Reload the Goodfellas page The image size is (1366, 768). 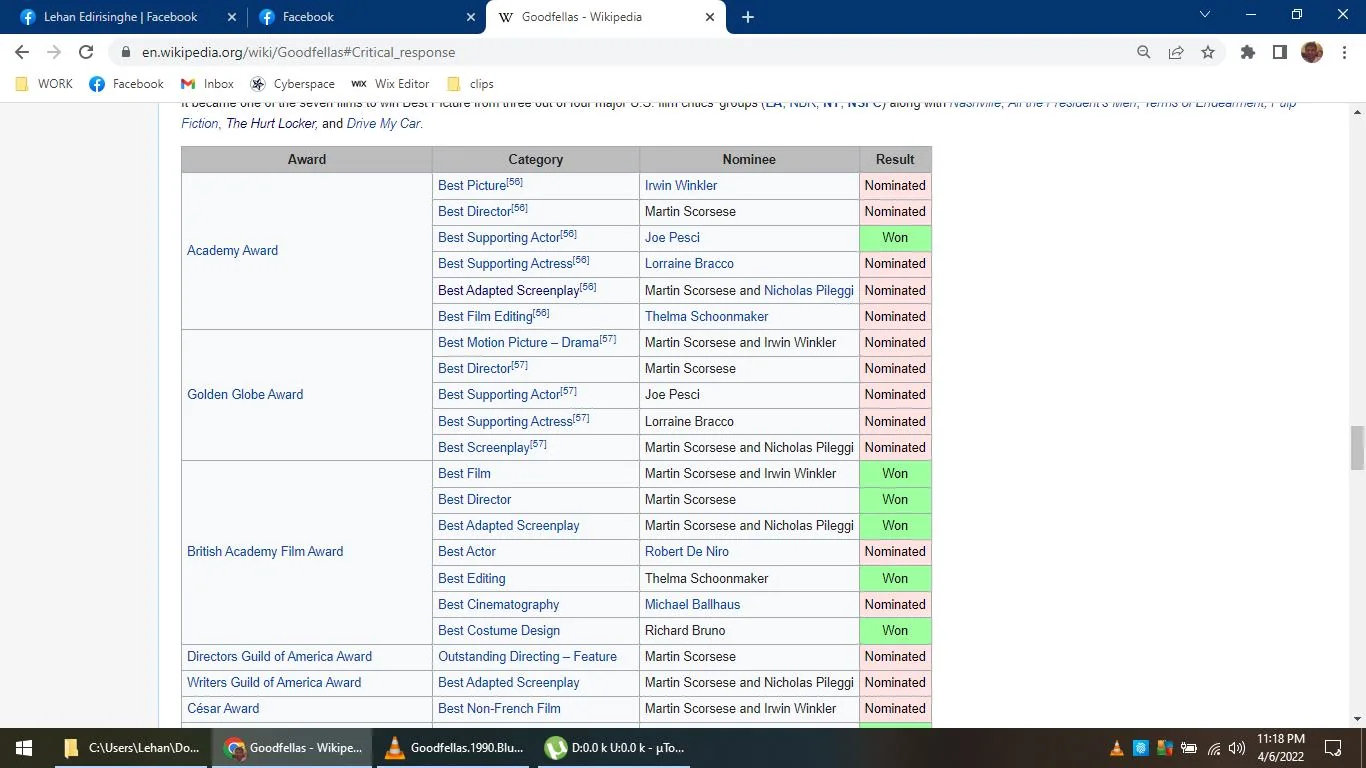coord(86,52)
